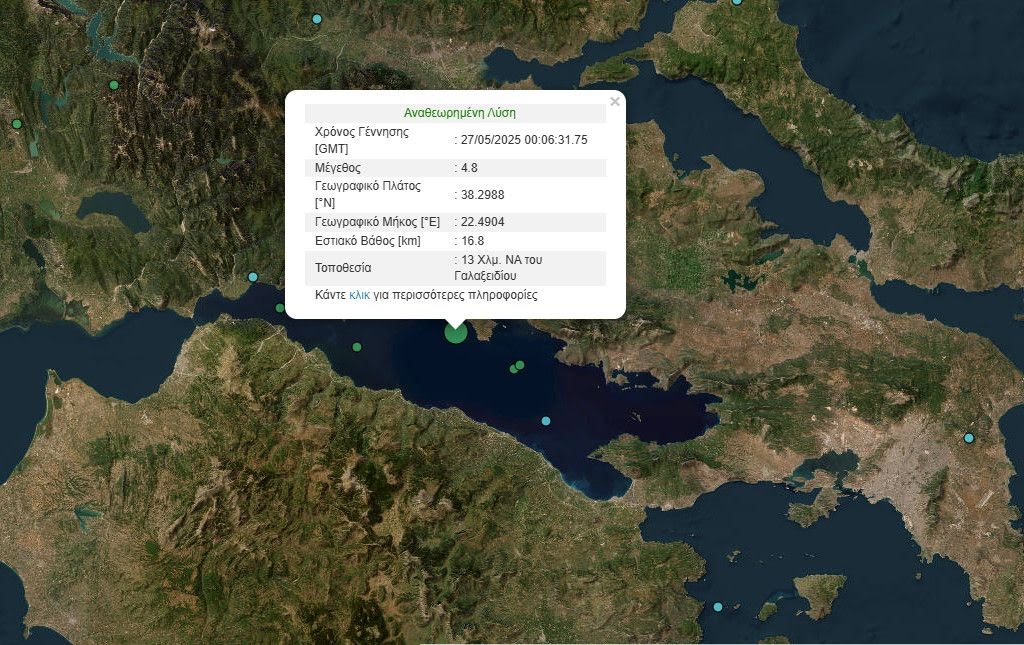Close the earthquake info popup
Image resolution: width=1024 pixels, height=645 pixels.
[x=615, y=101]
